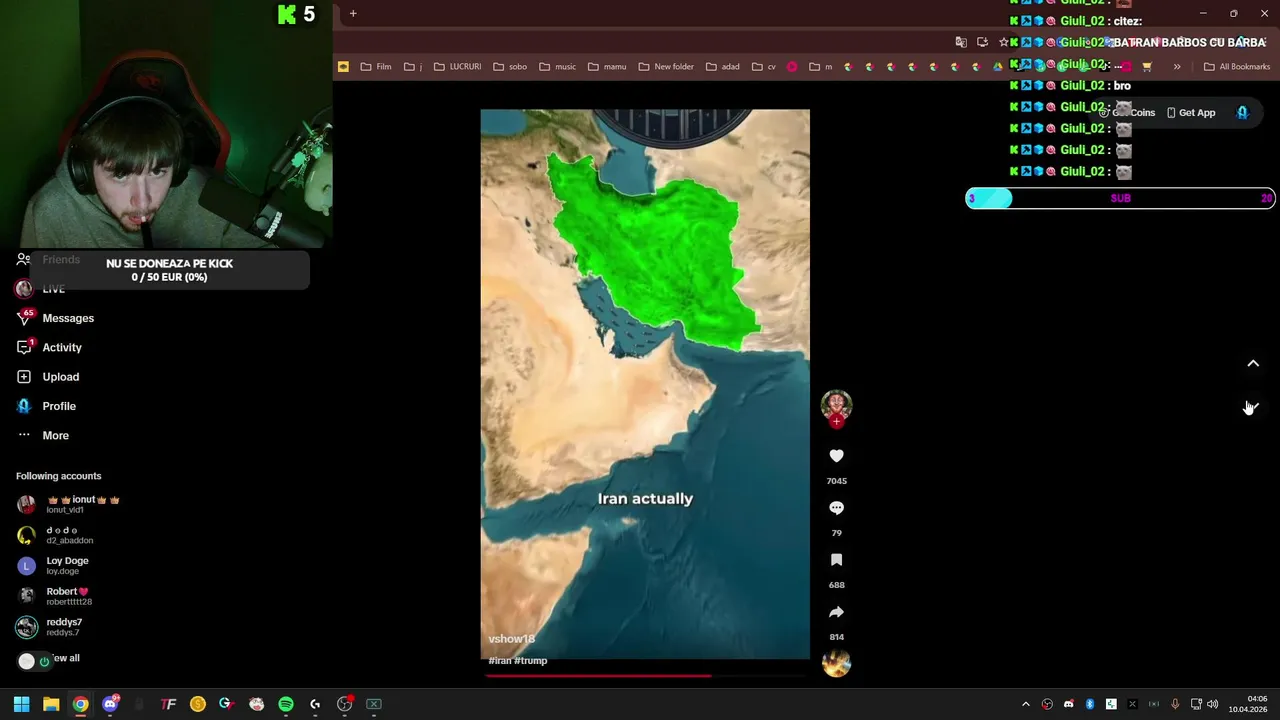
Task: Bookmark the video with 688 saves
Action: coord(836,560)
